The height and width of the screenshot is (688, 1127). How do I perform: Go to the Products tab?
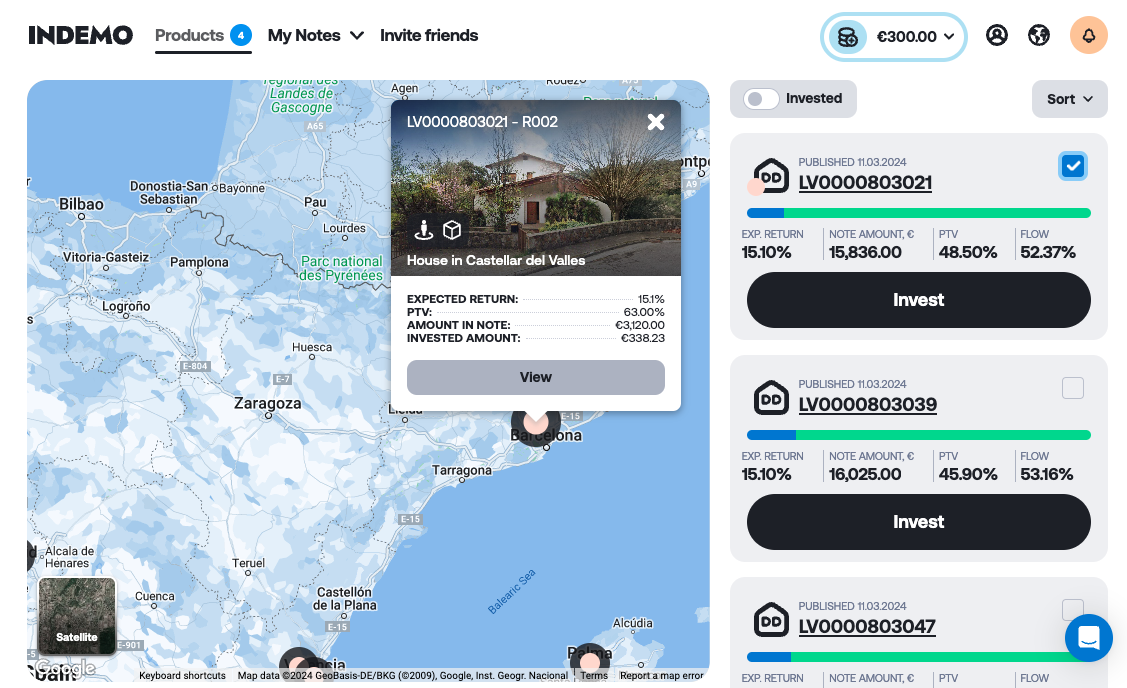pyautogui.click(x=190, y=36)
